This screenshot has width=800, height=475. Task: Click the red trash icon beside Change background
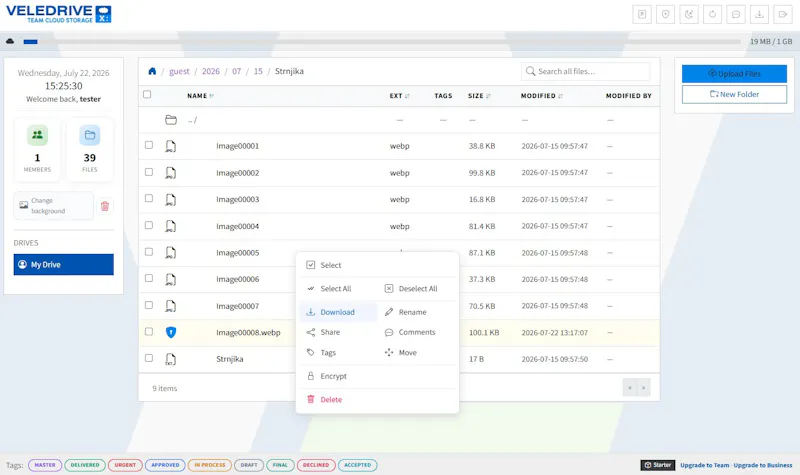point(105,206)
